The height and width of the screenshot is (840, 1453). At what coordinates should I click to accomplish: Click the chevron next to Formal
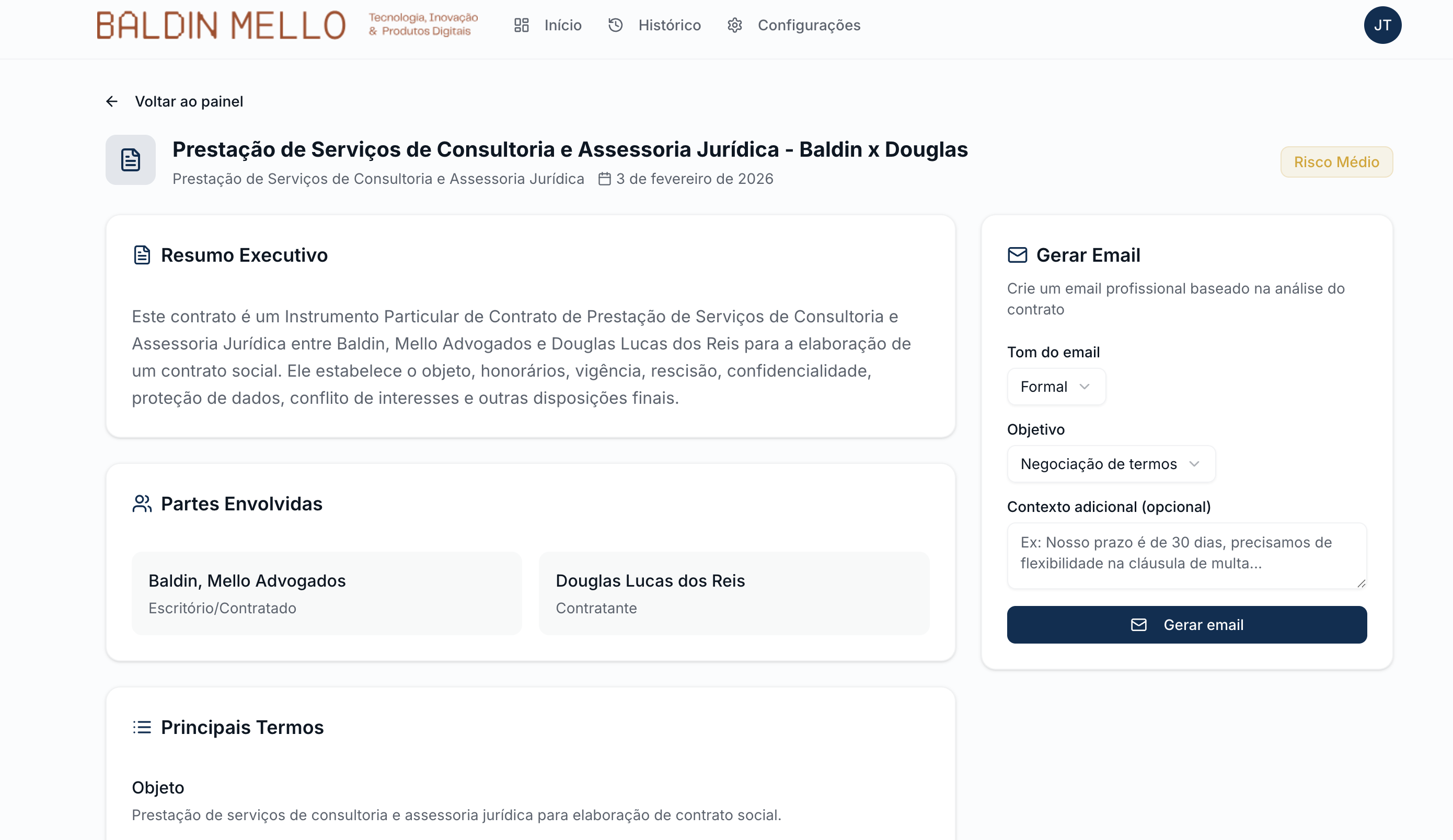point(1085,387)
